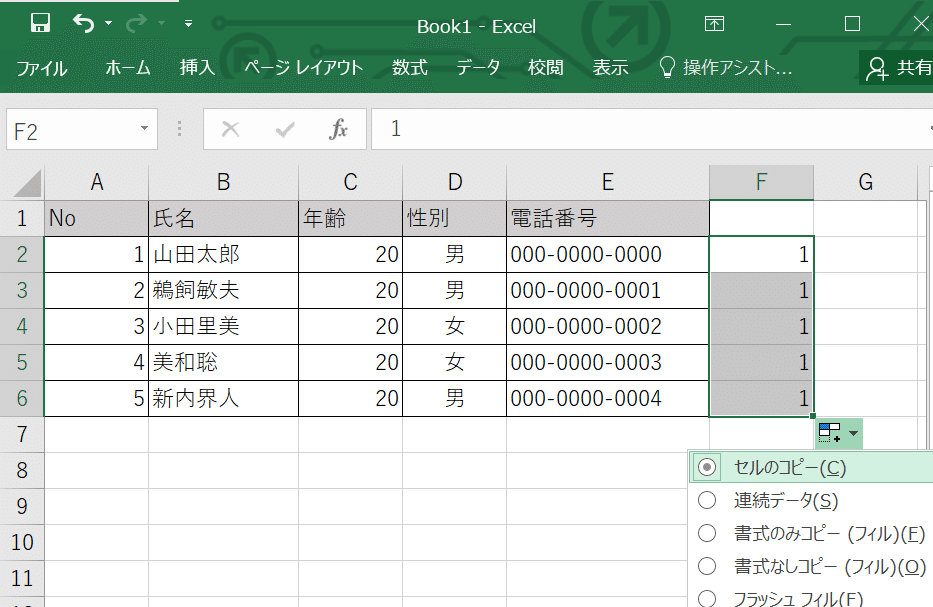Click cell 000-0000-0004
This screenshot has width=933, height=607.
coord(608,398)
